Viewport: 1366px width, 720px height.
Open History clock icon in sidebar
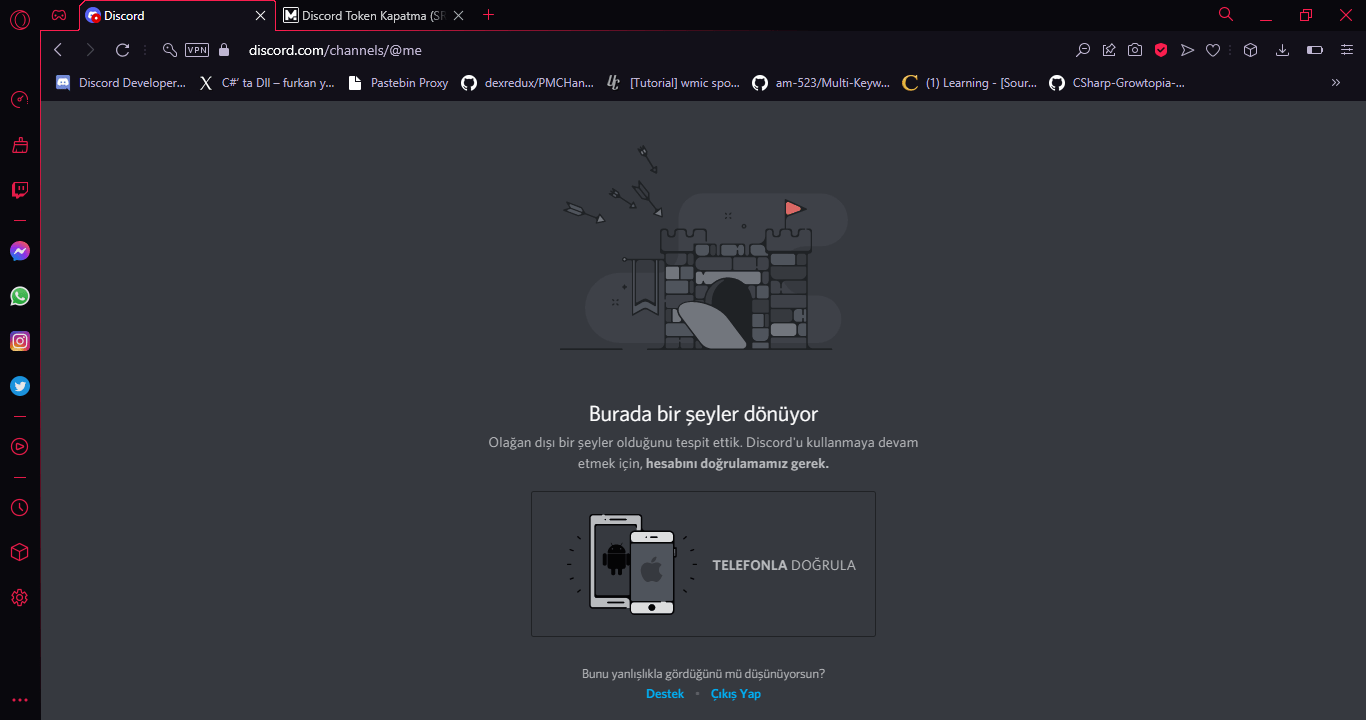coord(19,508)
